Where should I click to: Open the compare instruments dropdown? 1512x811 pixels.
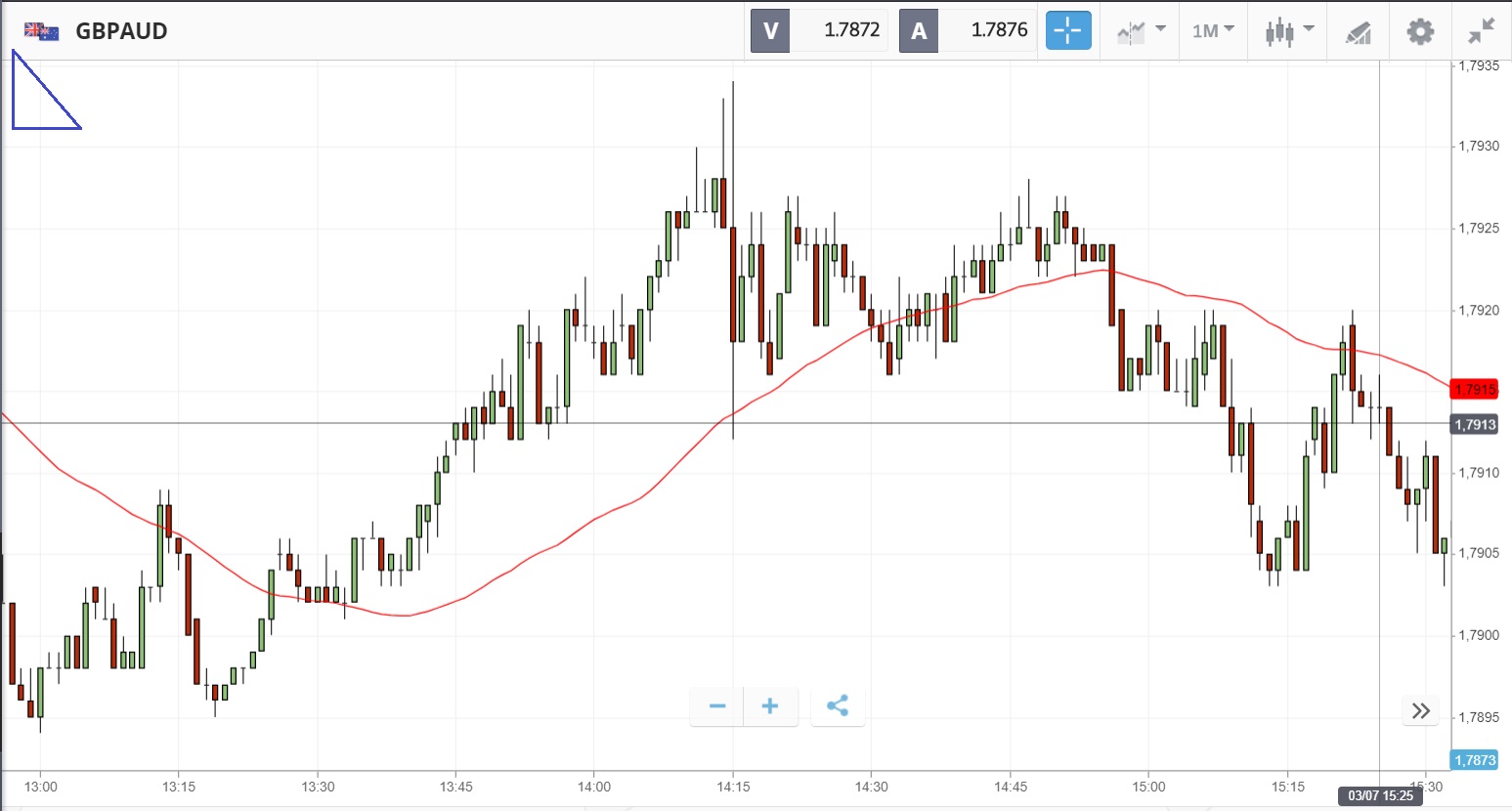[x=1141, y=31]
